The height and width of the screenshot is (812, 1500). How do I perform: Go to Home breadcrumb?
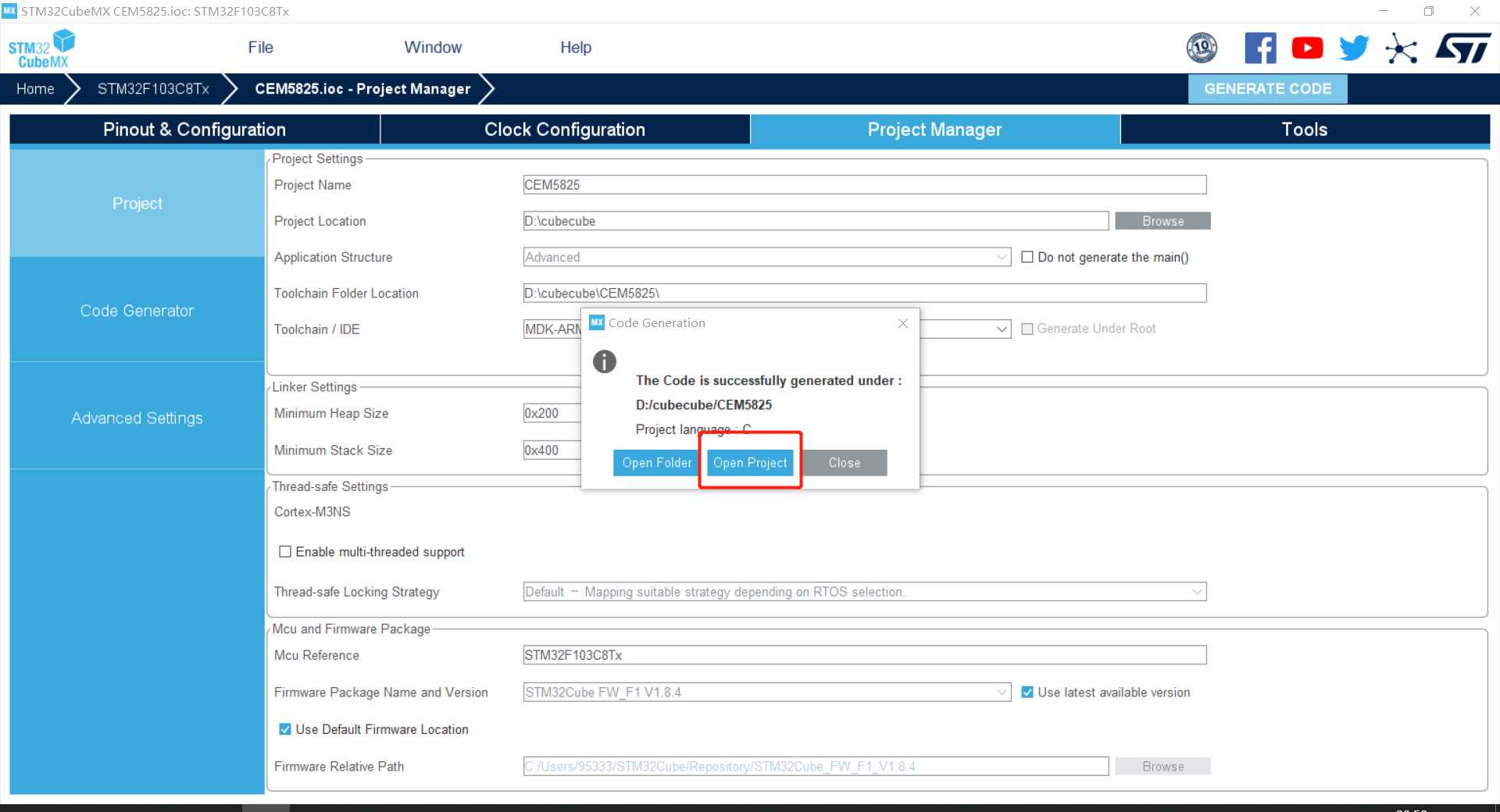tap(35, 89)
